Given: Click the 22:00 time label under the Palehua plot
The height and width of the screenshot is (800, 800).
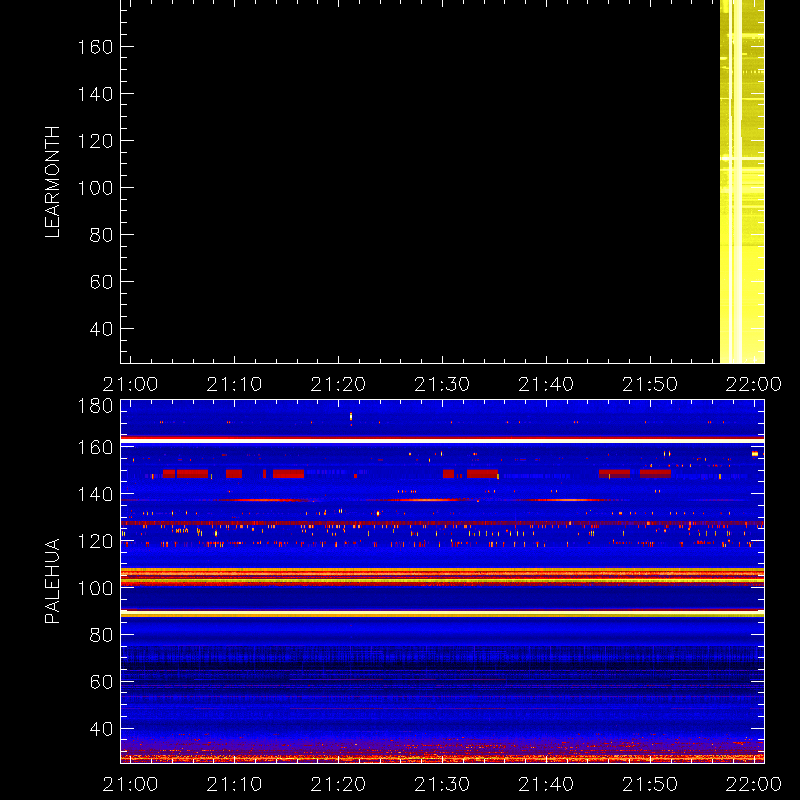Looking at the screenshot, I should pos(754,784).
